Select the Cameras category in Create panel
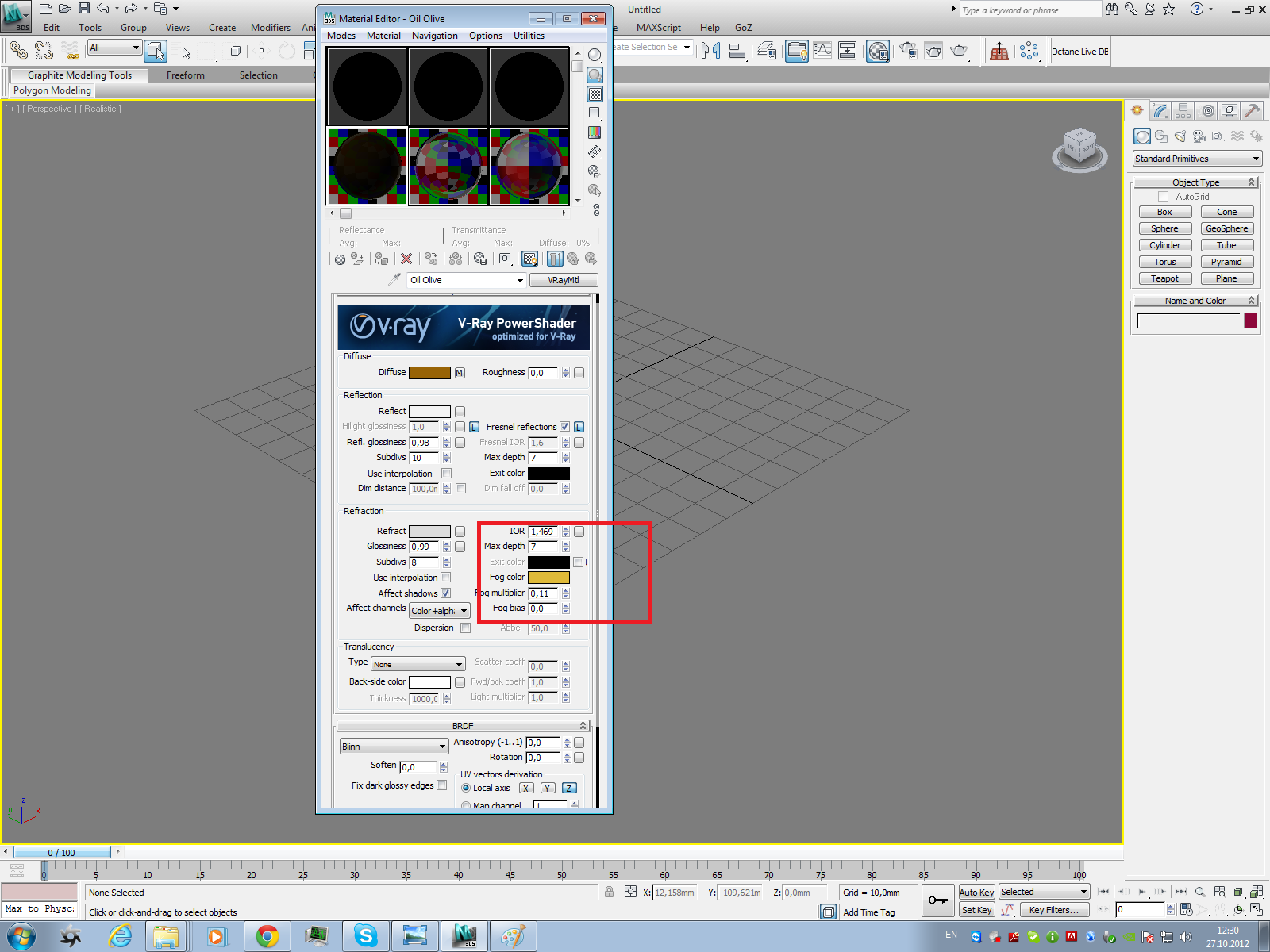This screenshot has height=952, width=1270. 1199,136
